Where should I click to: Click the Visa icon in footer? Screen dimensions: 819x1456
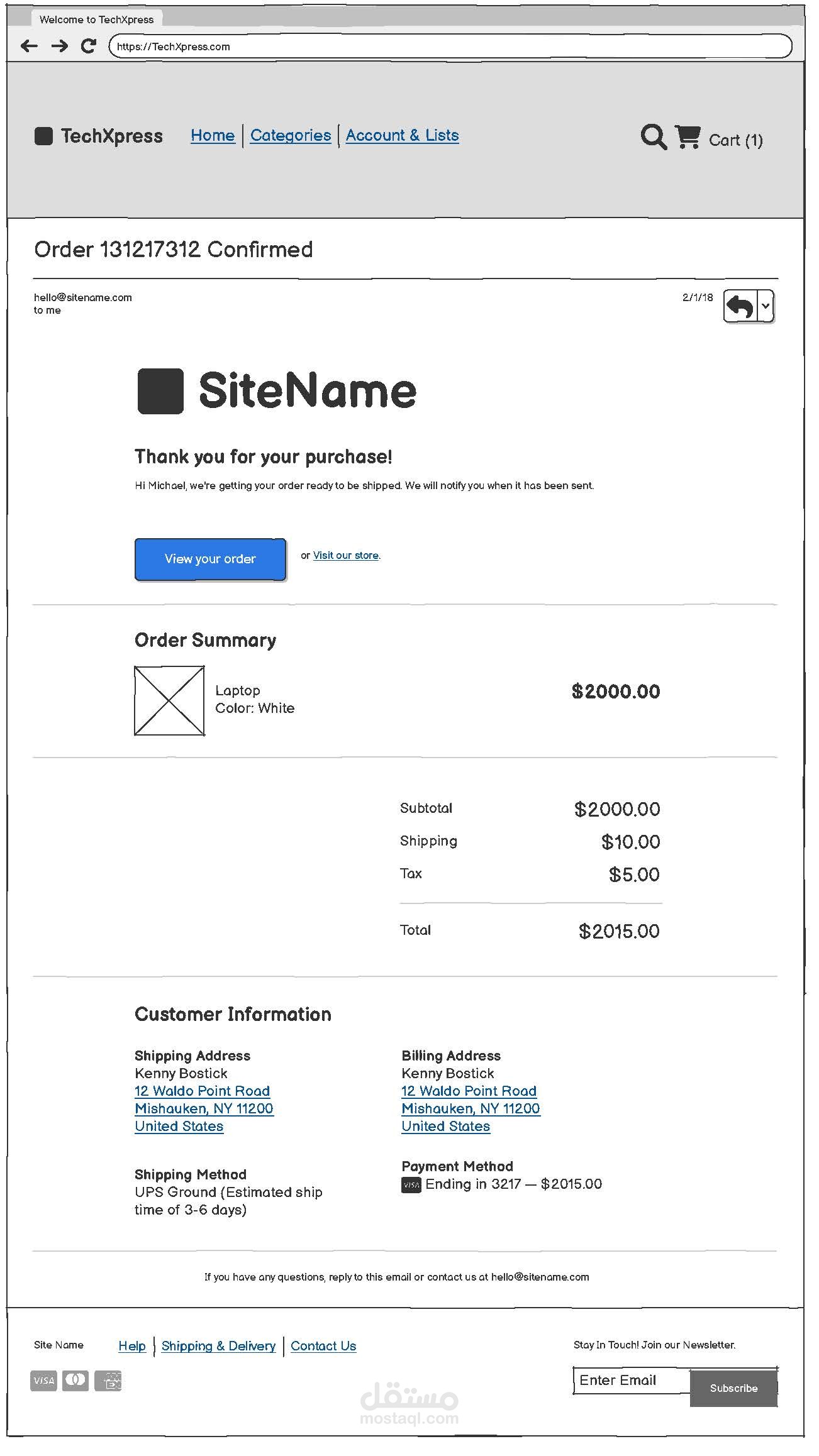(43, 1381)
